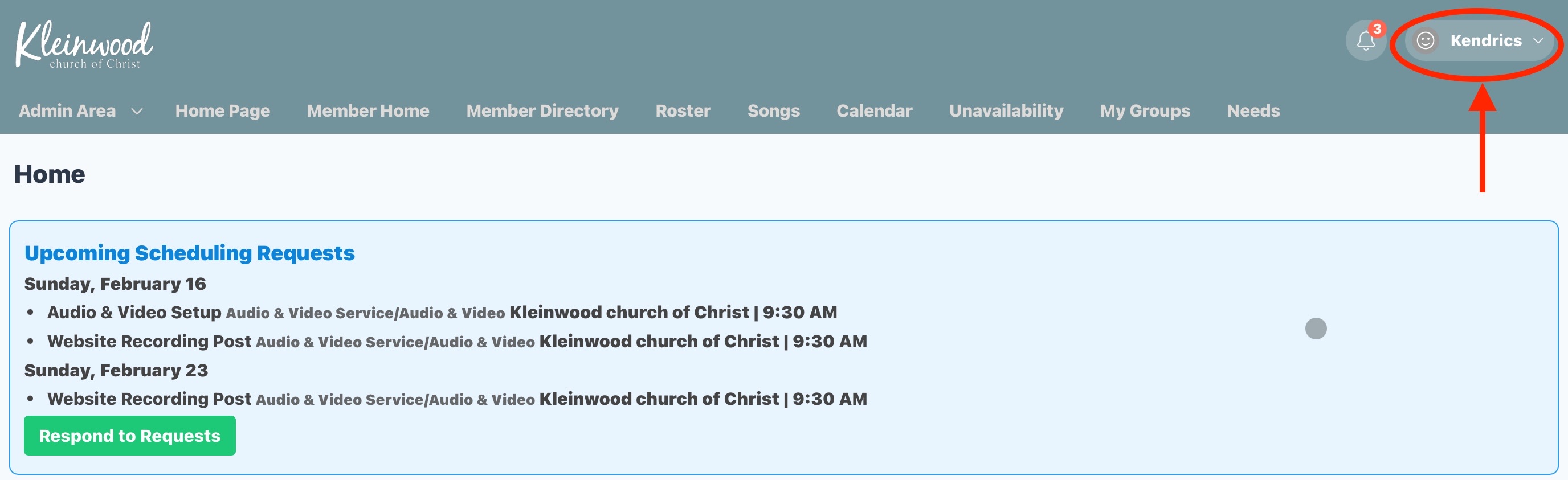Open the Member Home menu item

pos(367,110)
